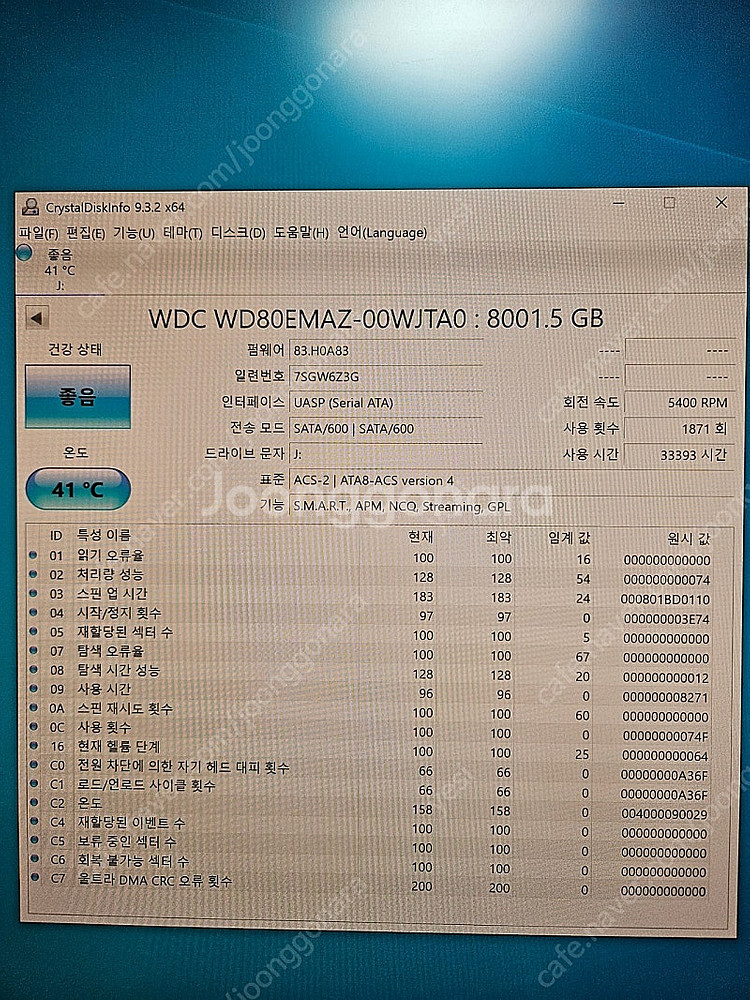Click raw value 000000003E74
The width and height of the screenshot is (750, 1000).
(x=666, y=619)
